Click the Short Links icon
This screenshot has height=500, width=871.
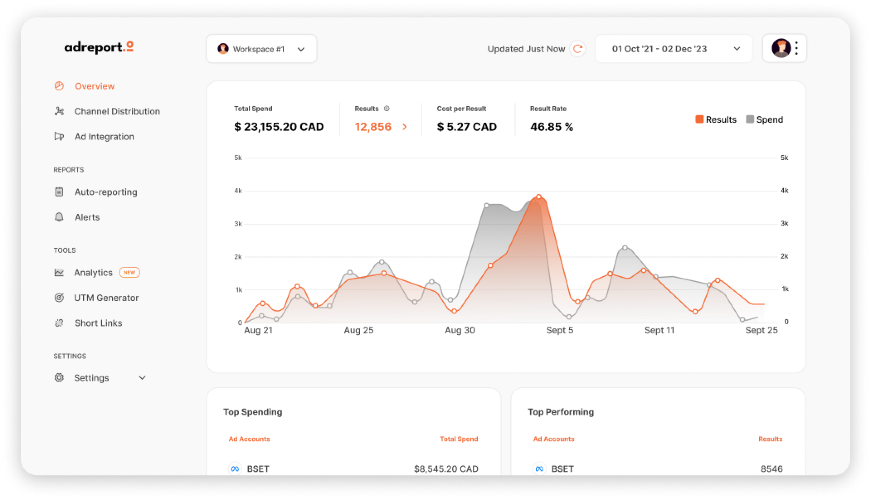(60, 323)
